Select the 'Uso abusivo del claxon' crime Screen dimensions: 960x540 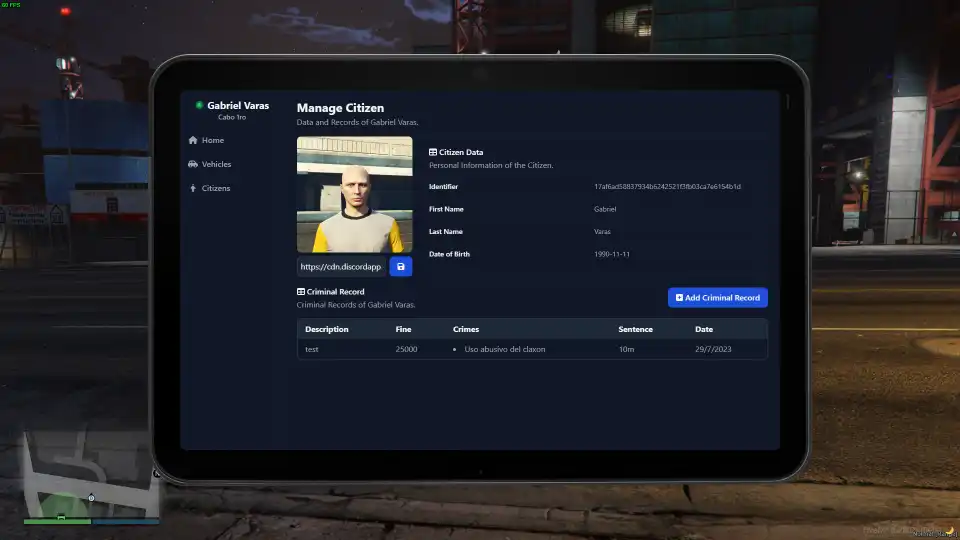504,349
